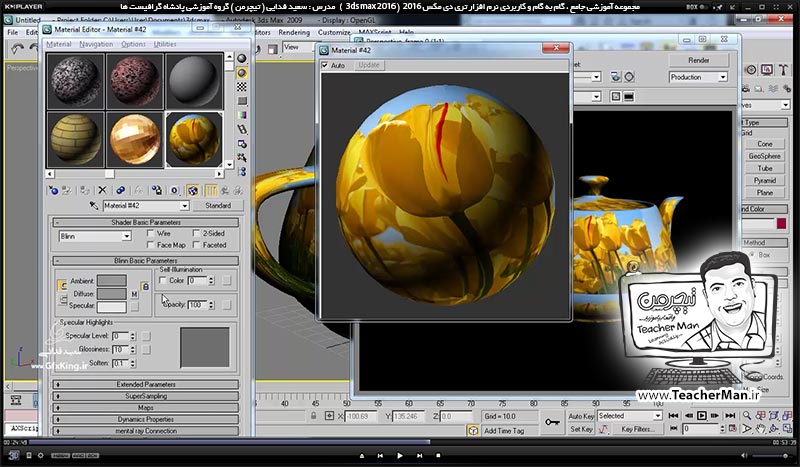Open the Material/Map Navigator icon
This screenshot has width=800, height=467.
242,171
